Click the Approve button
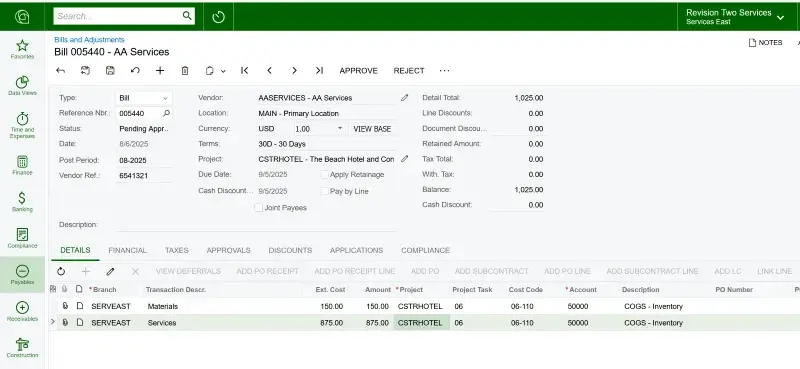Viewport: 800px width, 369px height. 359,71
